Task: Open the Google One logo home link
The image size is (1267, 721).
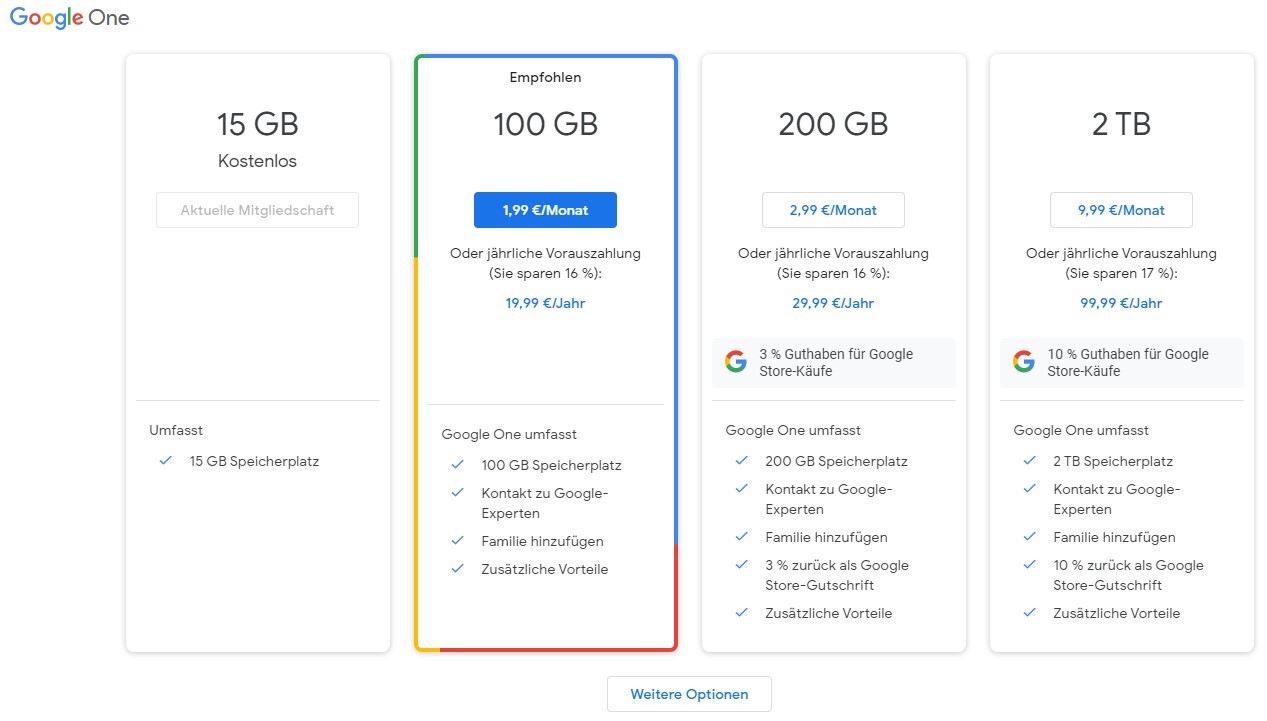Action: 70,18
